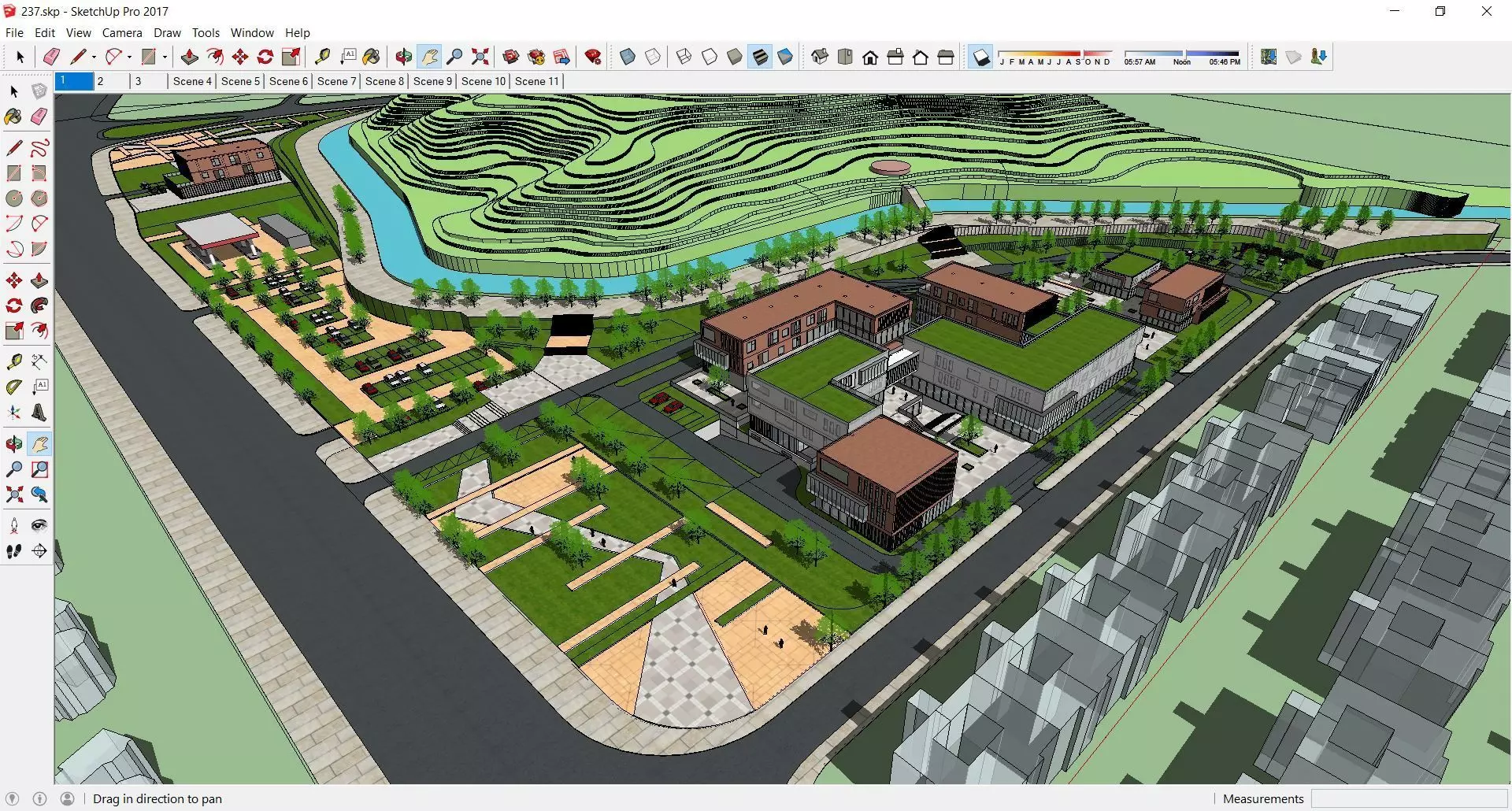Enable Wireframe style
Image resolution: width=1512 pixels, height=811 pixels.
click(684, 57)
